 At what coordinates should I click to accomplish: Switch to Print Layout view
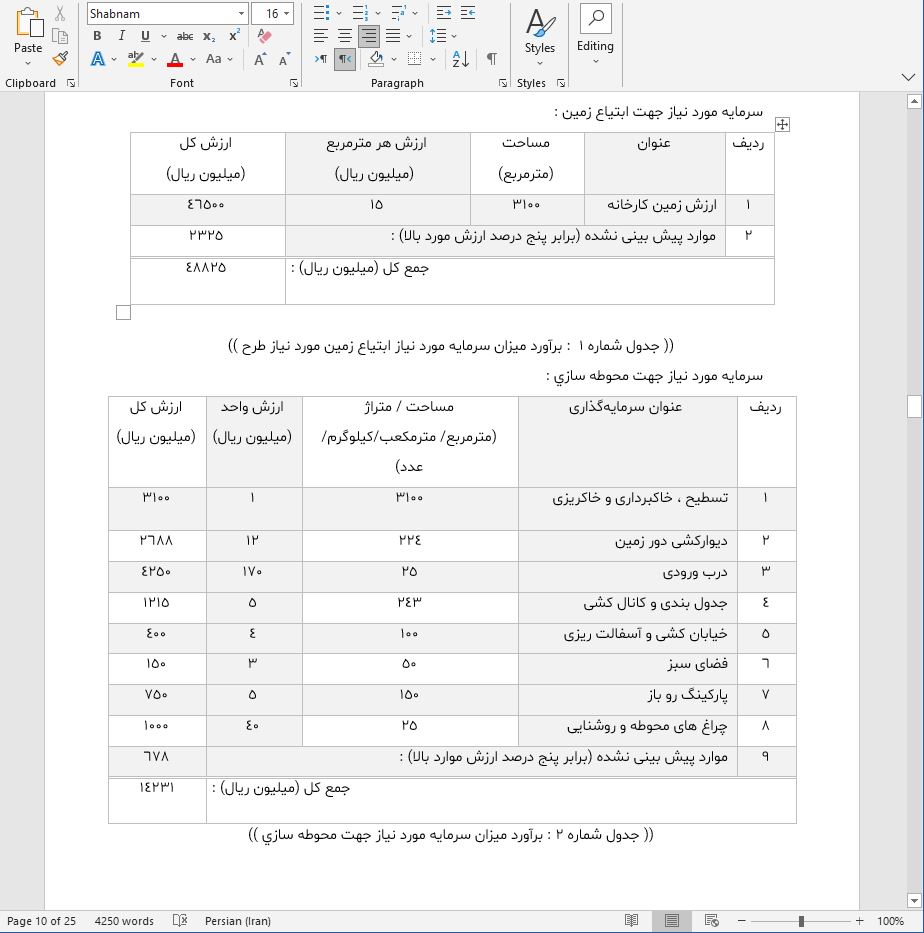coord(672,921)
